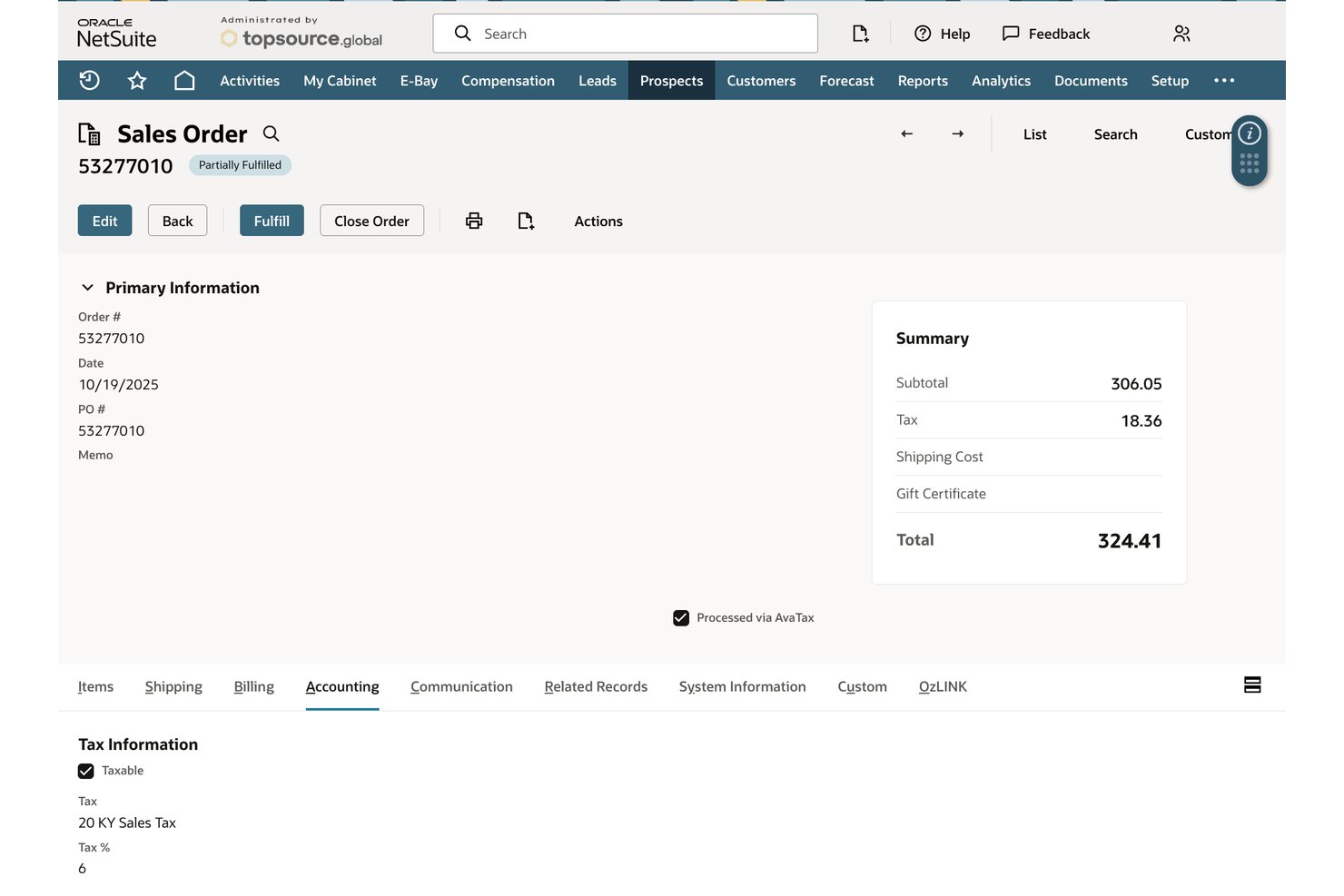The image size is (1344, 896).
Task: Open the Leads menu
Action: (598, 81)
